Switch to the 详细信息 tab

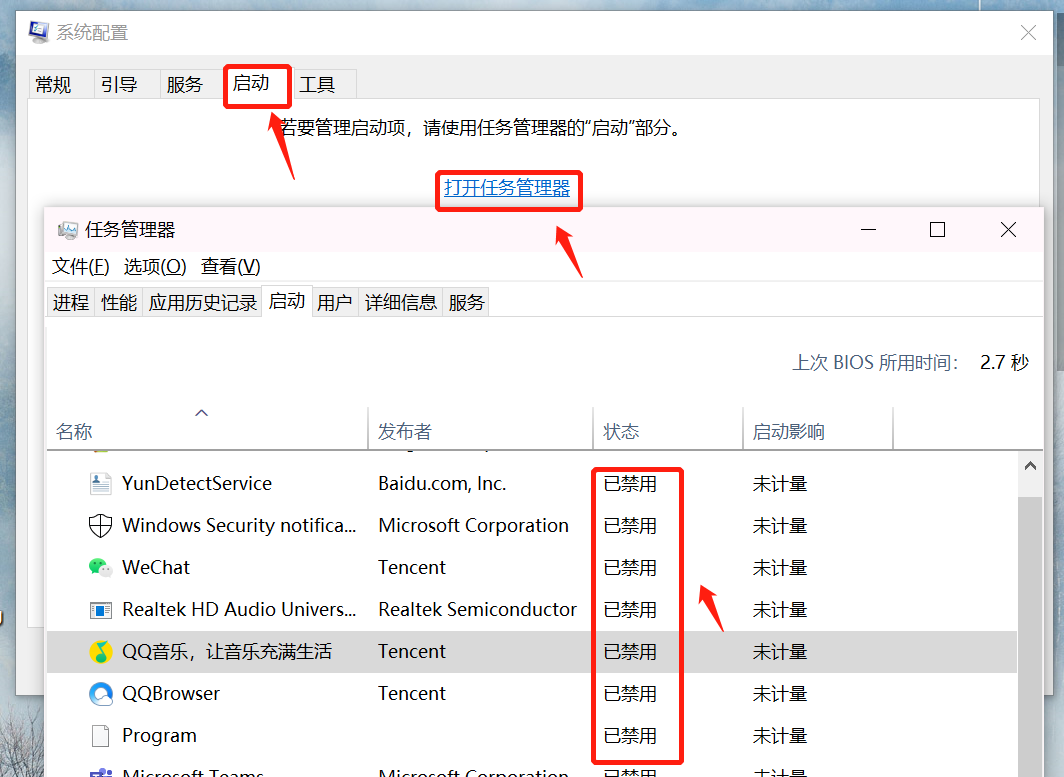[x=400, y=301]
